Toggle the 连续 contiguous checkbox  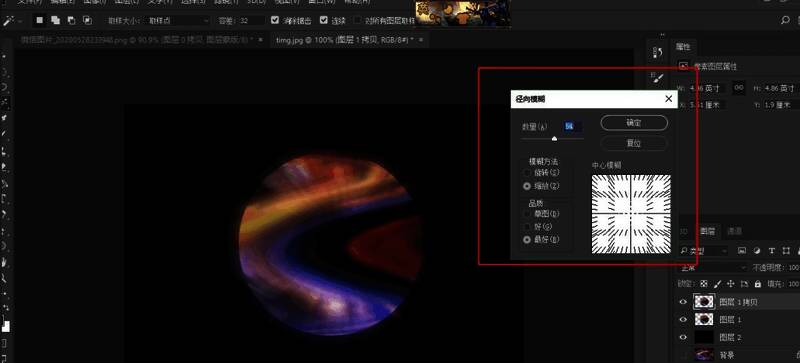coord(323,20)
